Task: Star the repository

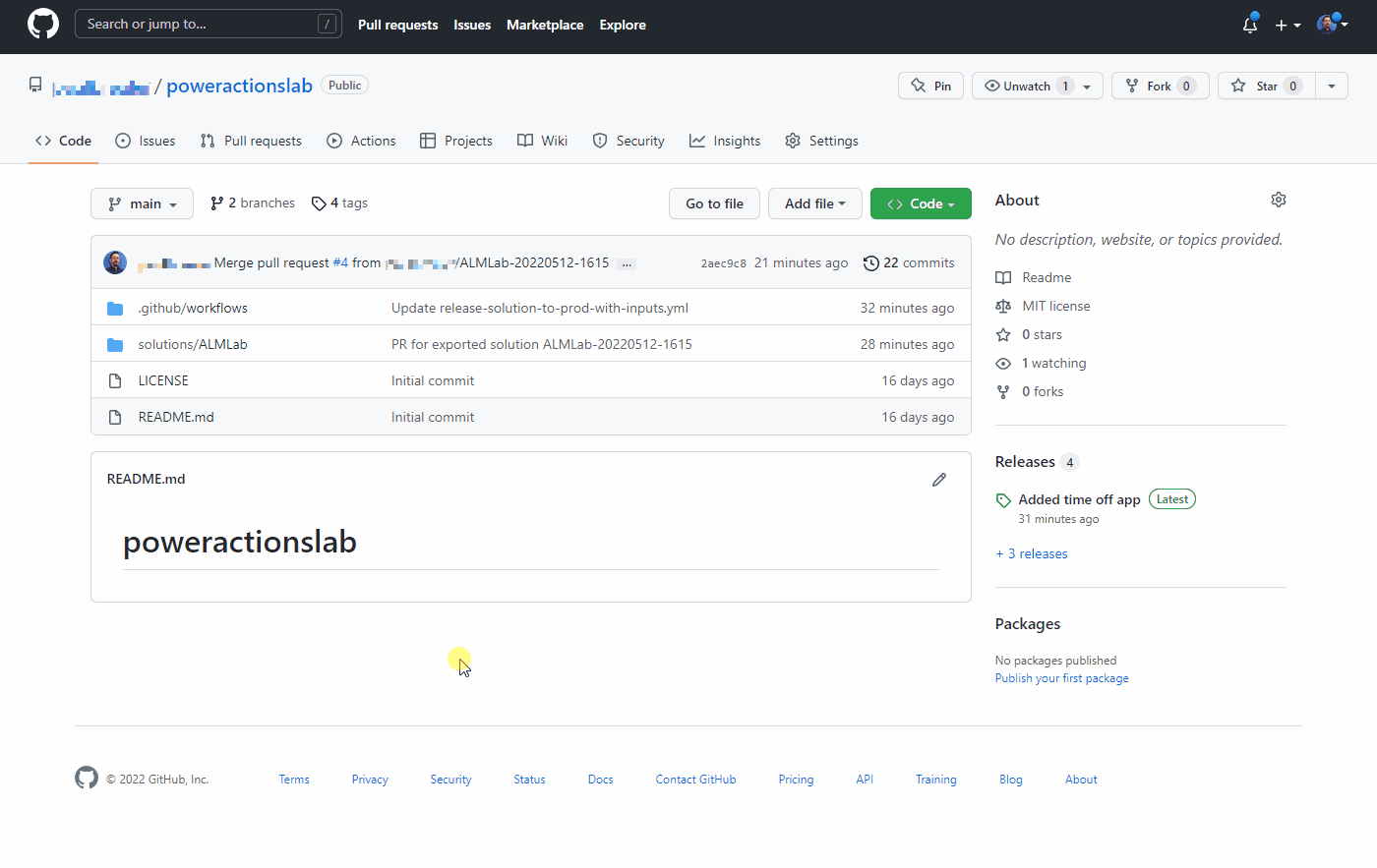Action: 1266,86
